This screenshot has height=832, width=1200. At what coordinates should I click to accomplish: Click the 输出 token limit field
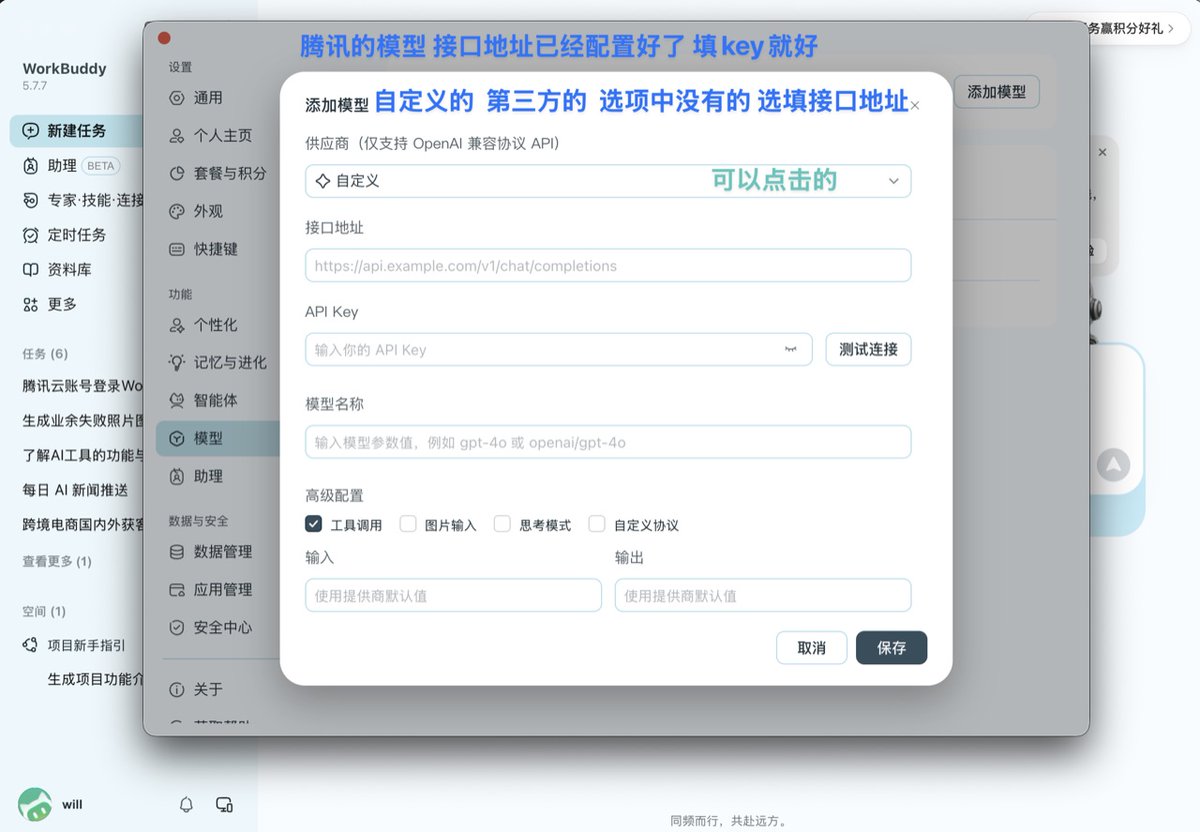pos(763,595)
